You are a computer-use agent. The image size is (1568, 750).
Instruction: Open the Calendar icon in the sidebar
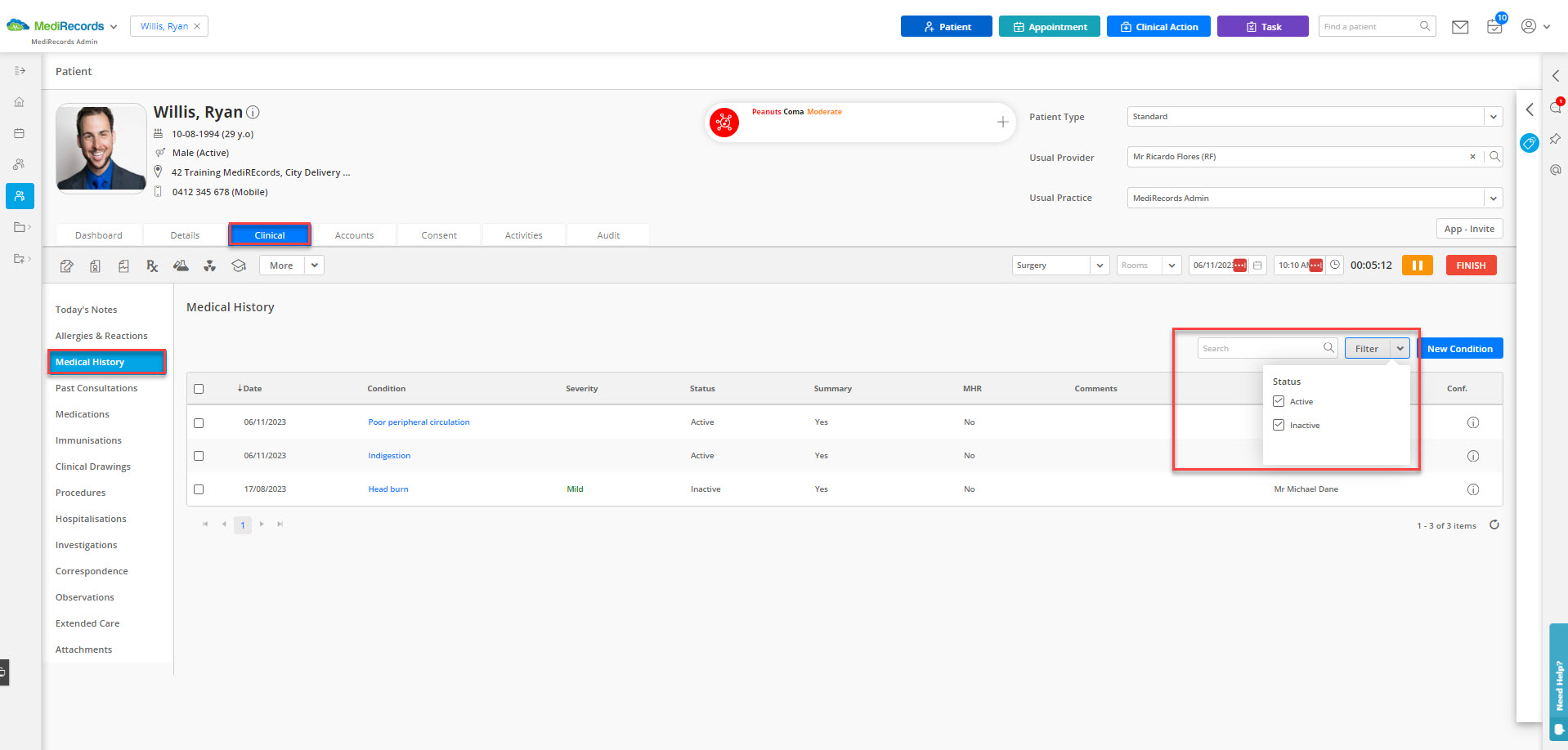20,133
